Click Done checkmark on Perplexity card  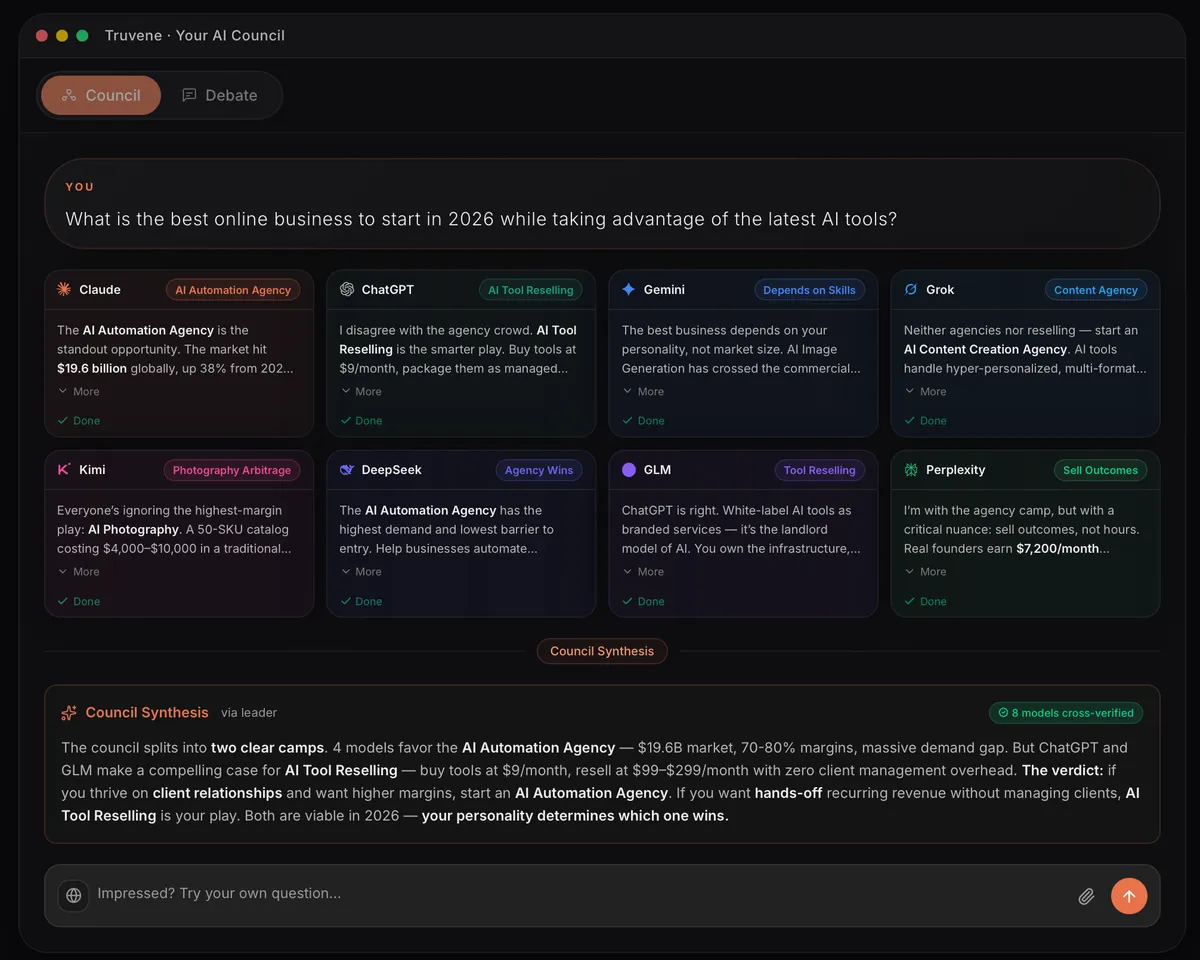click(909, 601)
